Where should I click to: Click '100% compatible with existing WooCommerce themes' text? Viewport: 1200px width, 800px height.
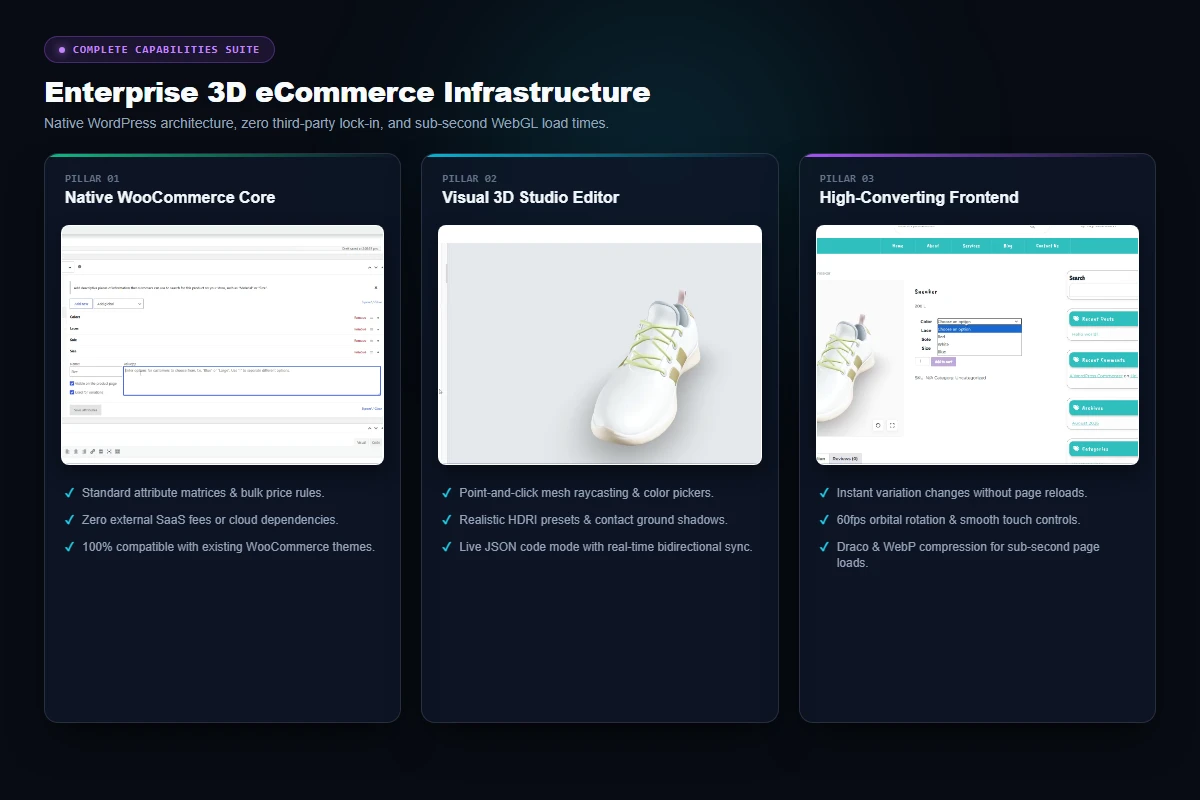coord(228,547)
